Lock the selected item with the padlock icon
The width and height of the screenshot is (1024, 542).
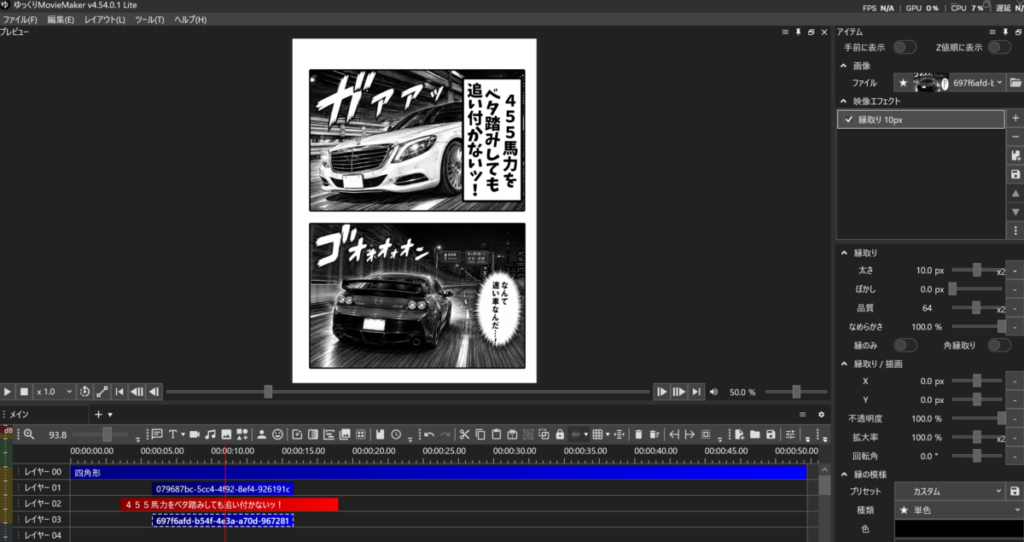click(x=560, y=434)
